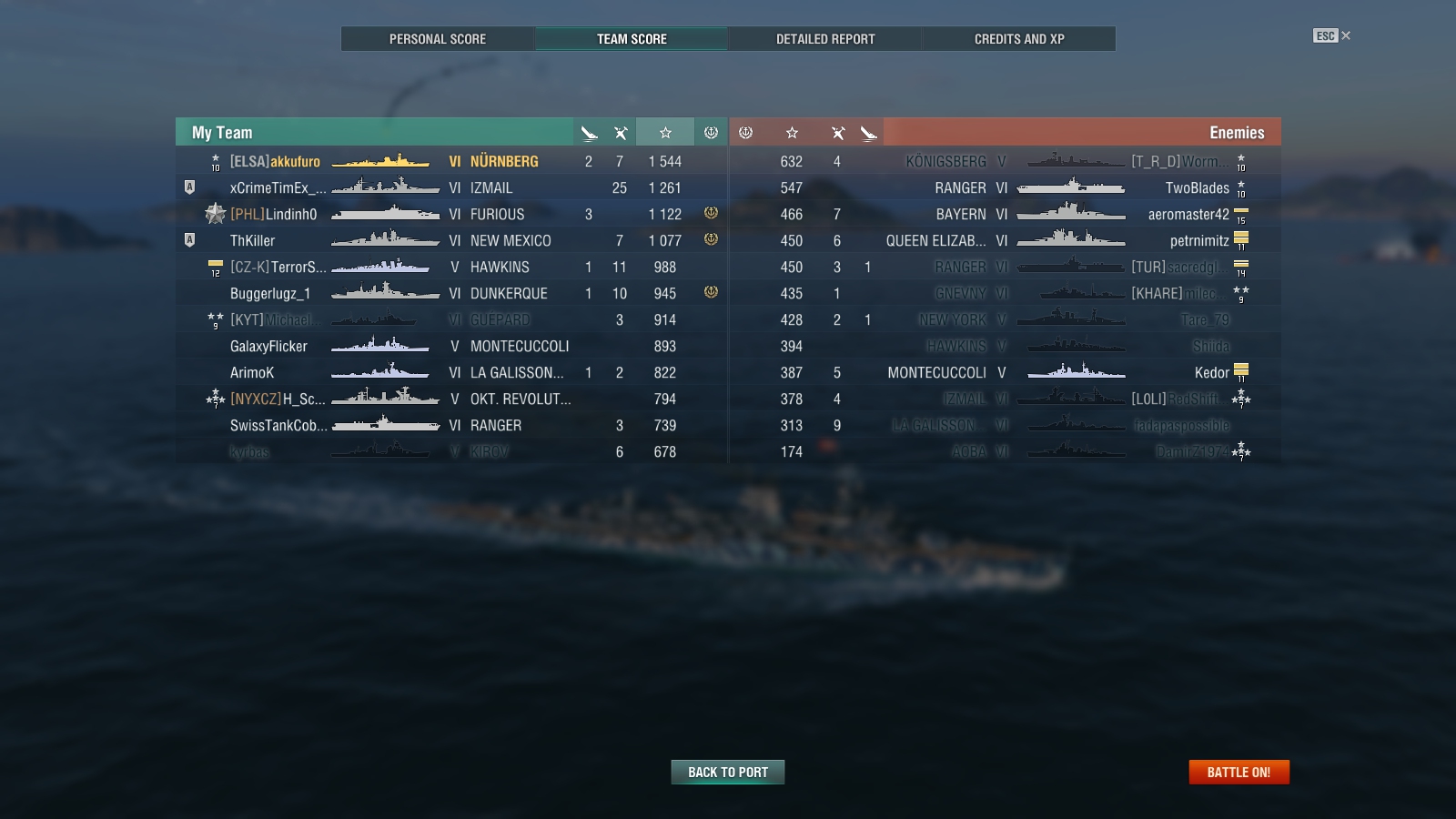Open the Personal Score tab
This screenshot has height=819, width=1456.
(x=438, y=39)
